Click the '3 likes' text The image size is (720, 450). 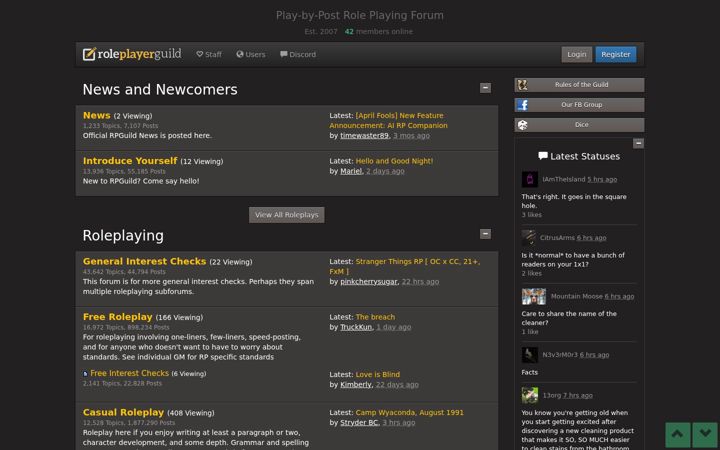[x=531, y=215]
